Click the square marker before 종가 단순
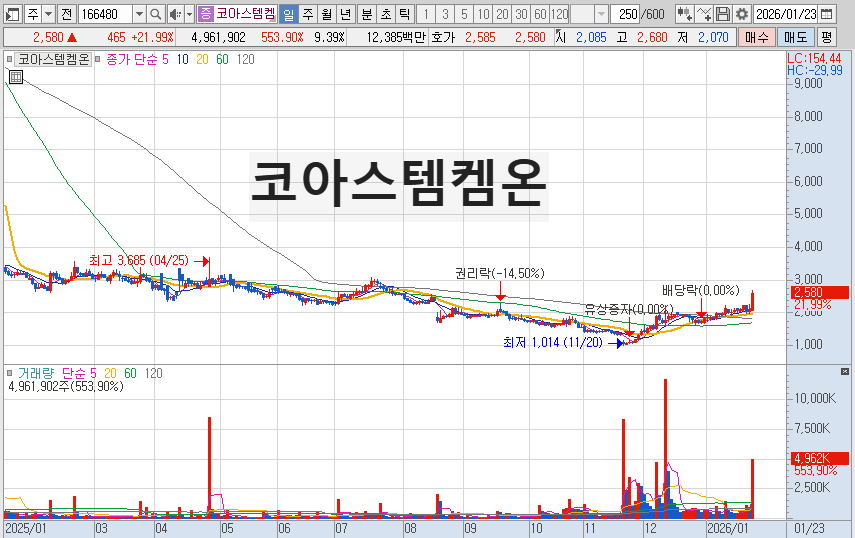Viewport: 855px width, 538px height. (x=98, y=59)
